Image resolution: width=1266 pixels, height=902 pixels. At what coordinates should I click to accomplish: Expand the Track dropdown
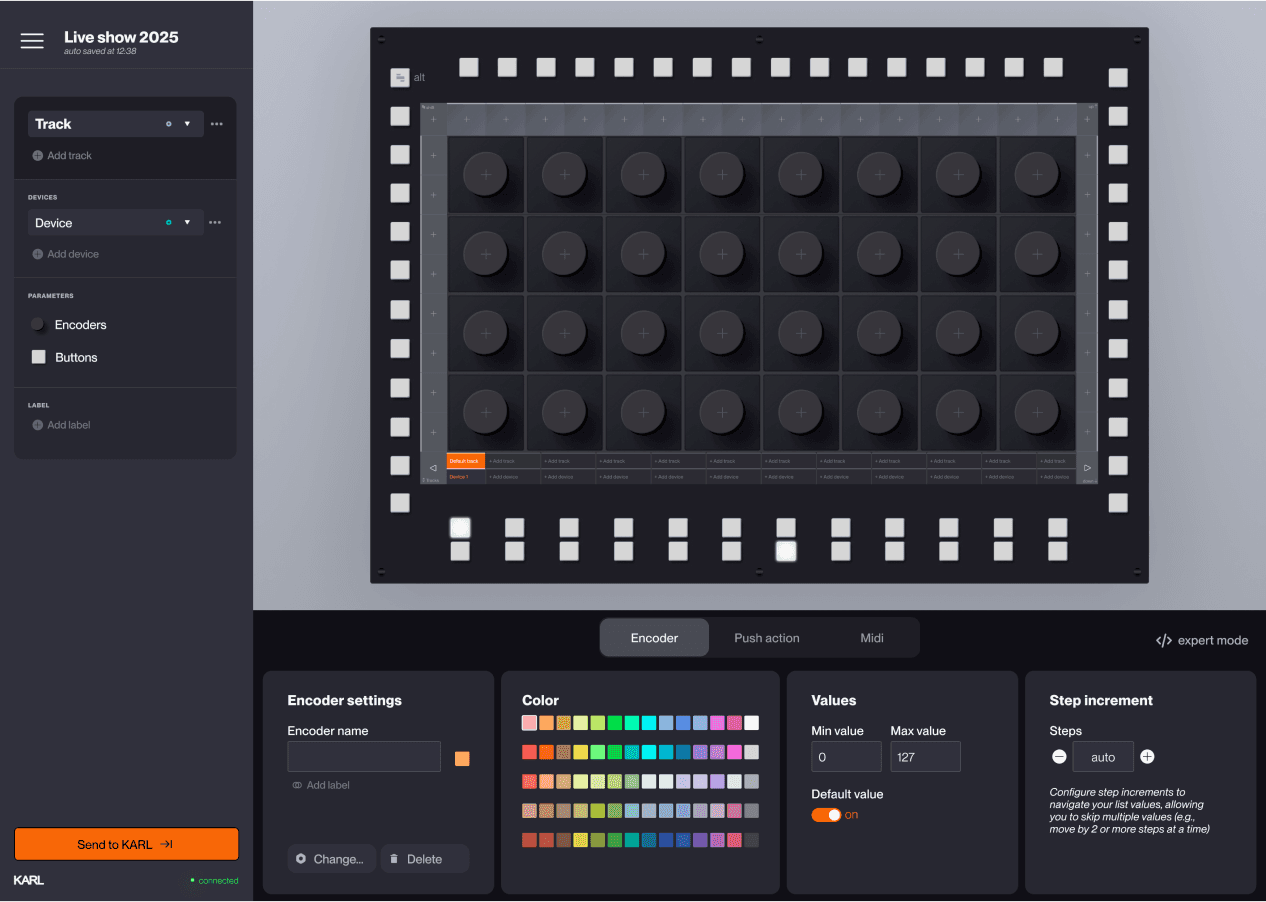(x=186, y=123)
